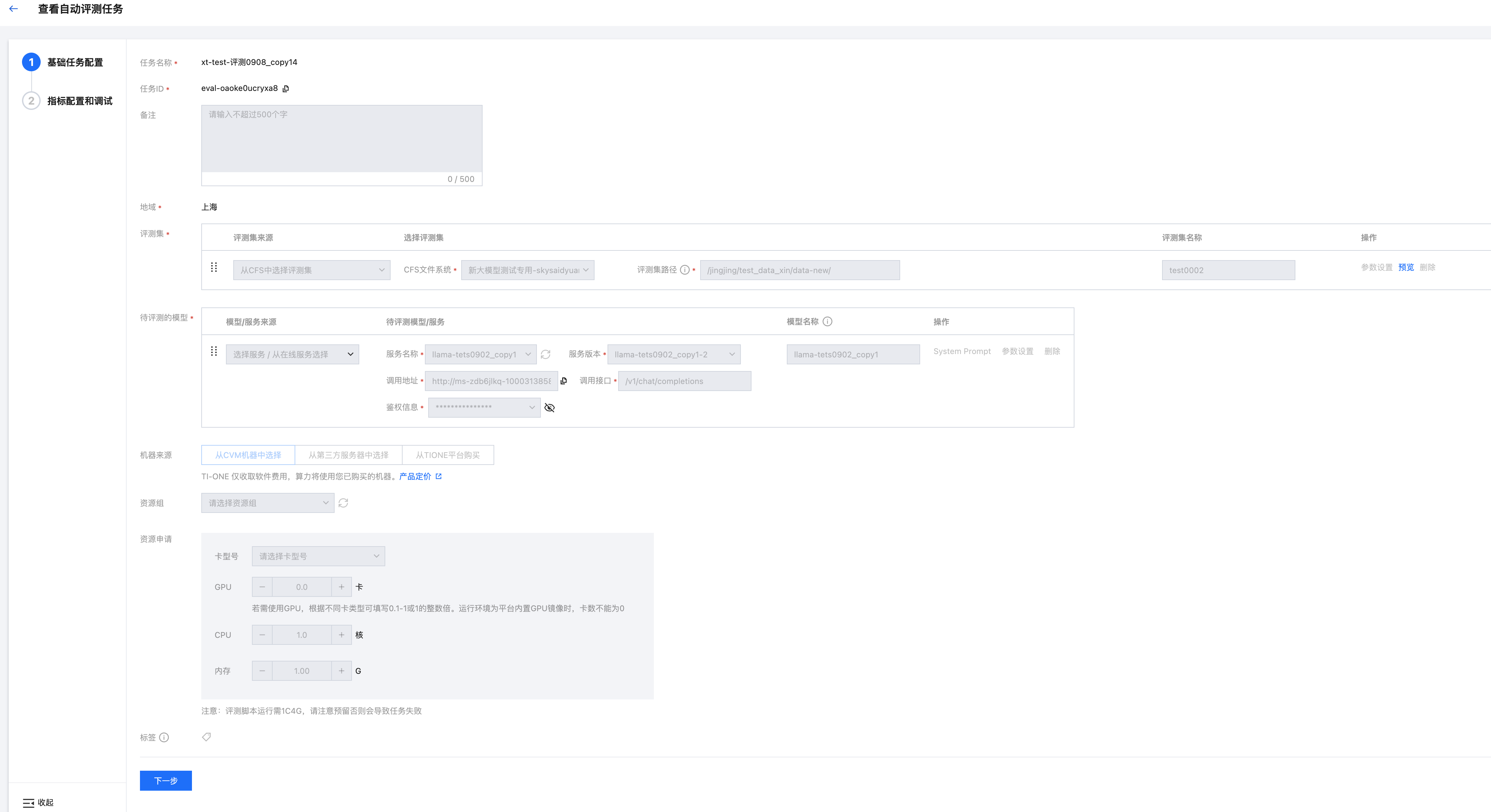Image resolution: width=1491 pixels, height=812 pixels.
Task: Click the refresh icon beside the 资源组 dropdown
Action: pyautogui.click(x=343, y=503)
